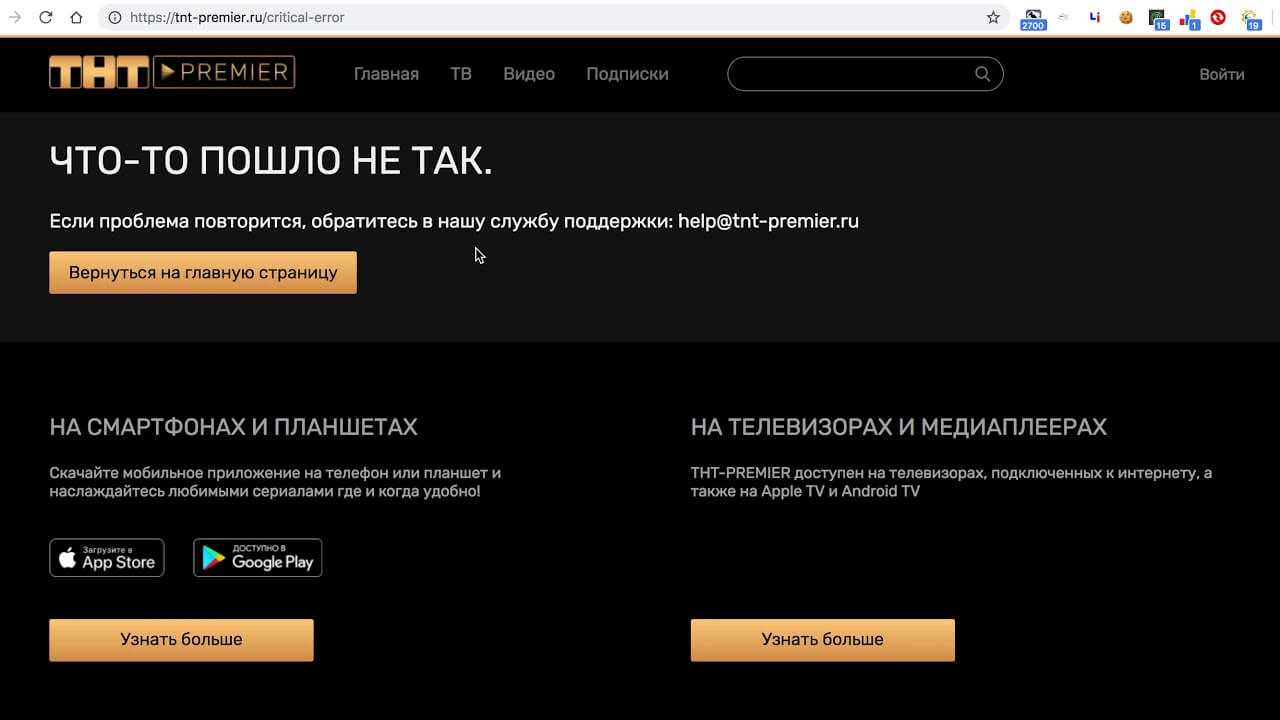Click the magnifier icon in the search box
1280x720 pixels.
982,74
